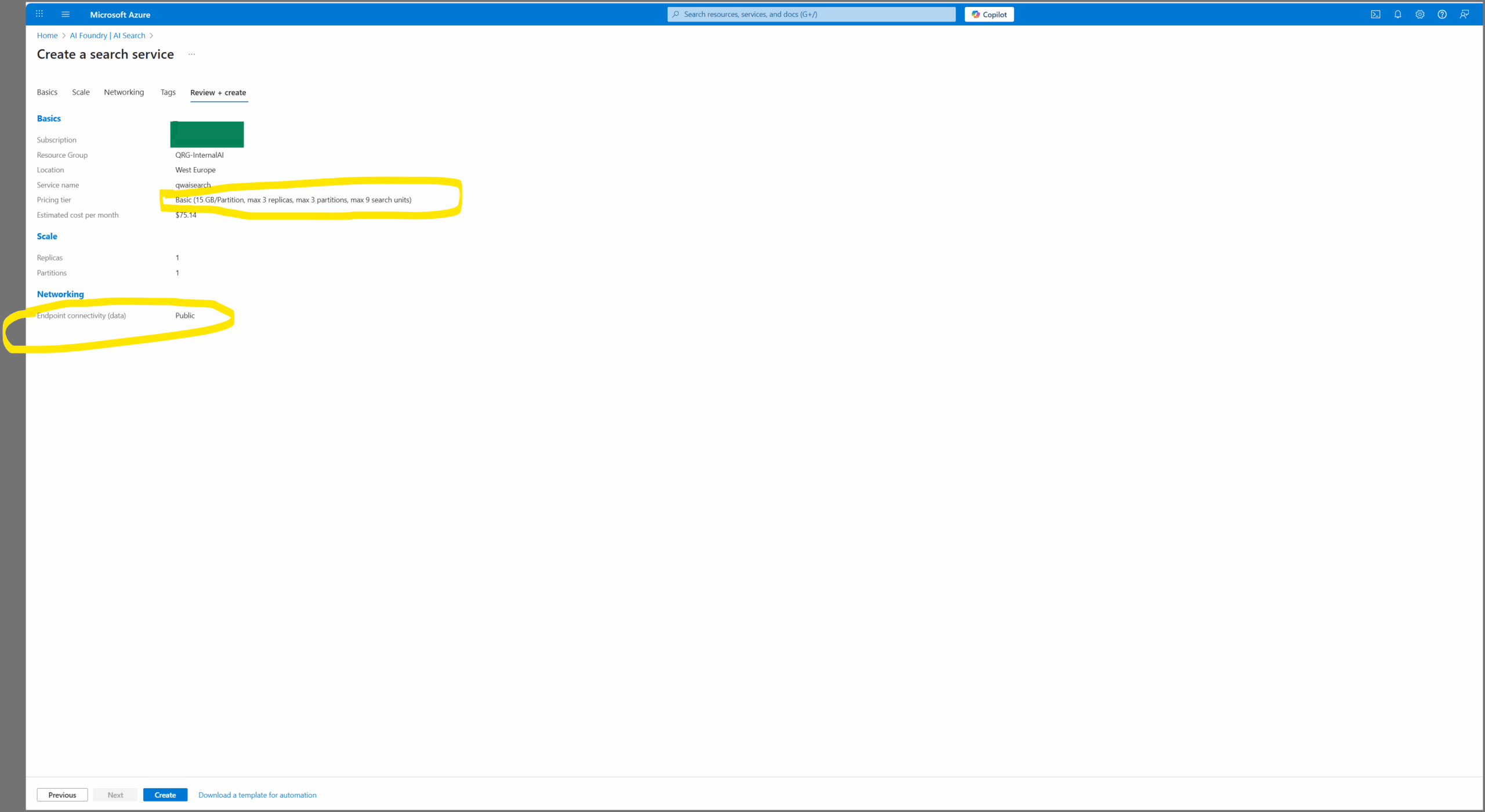The width and height of the screenshot is (1485, 812).
Task: Open the Tags tab
Action: click(168, 92)
